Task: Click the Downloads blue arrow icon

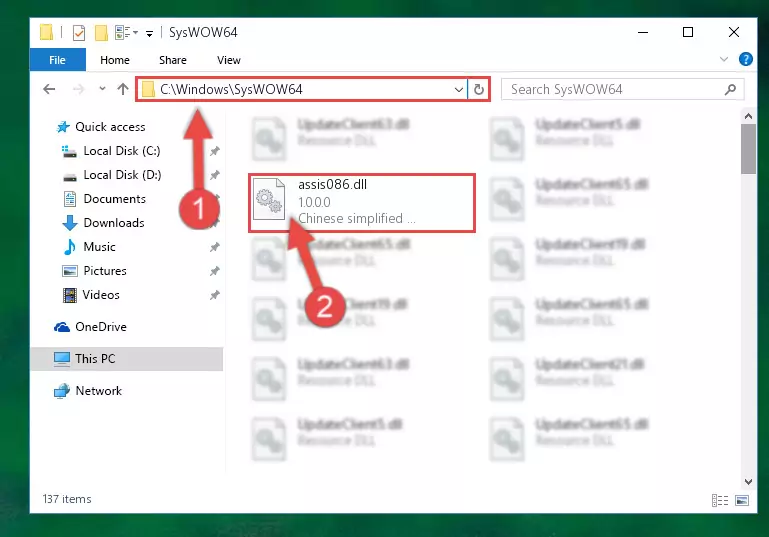Action: point(70,223)
